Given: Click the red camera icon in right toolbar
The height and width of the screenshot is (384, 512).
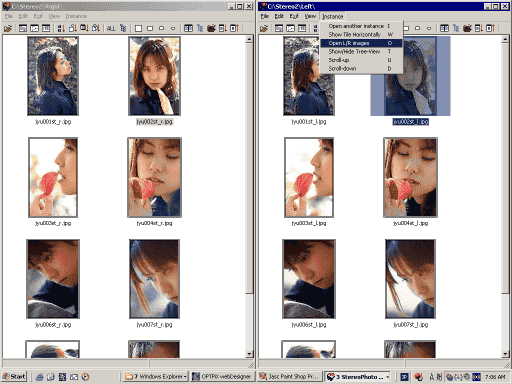Looking at the screenshot, I should [467, 28].
